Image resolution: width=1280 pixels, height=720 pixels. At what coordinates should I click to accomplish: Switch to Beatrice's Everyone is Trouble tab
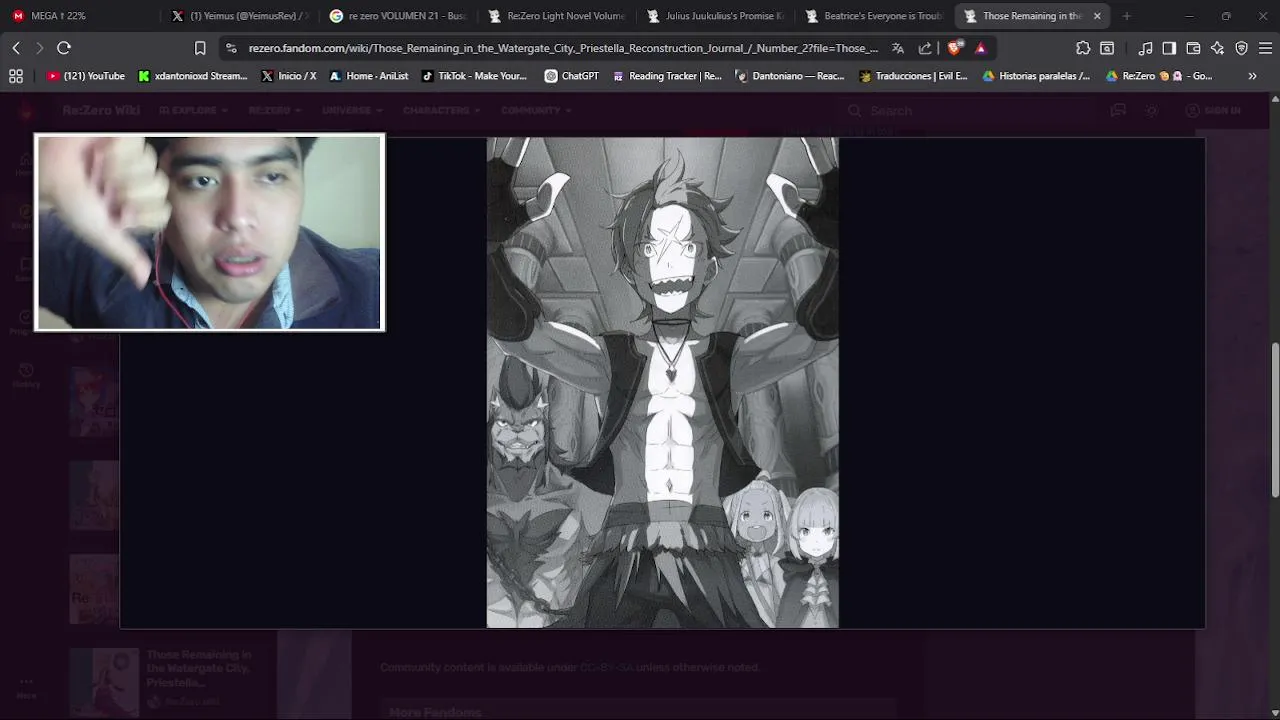click(874, 16)
